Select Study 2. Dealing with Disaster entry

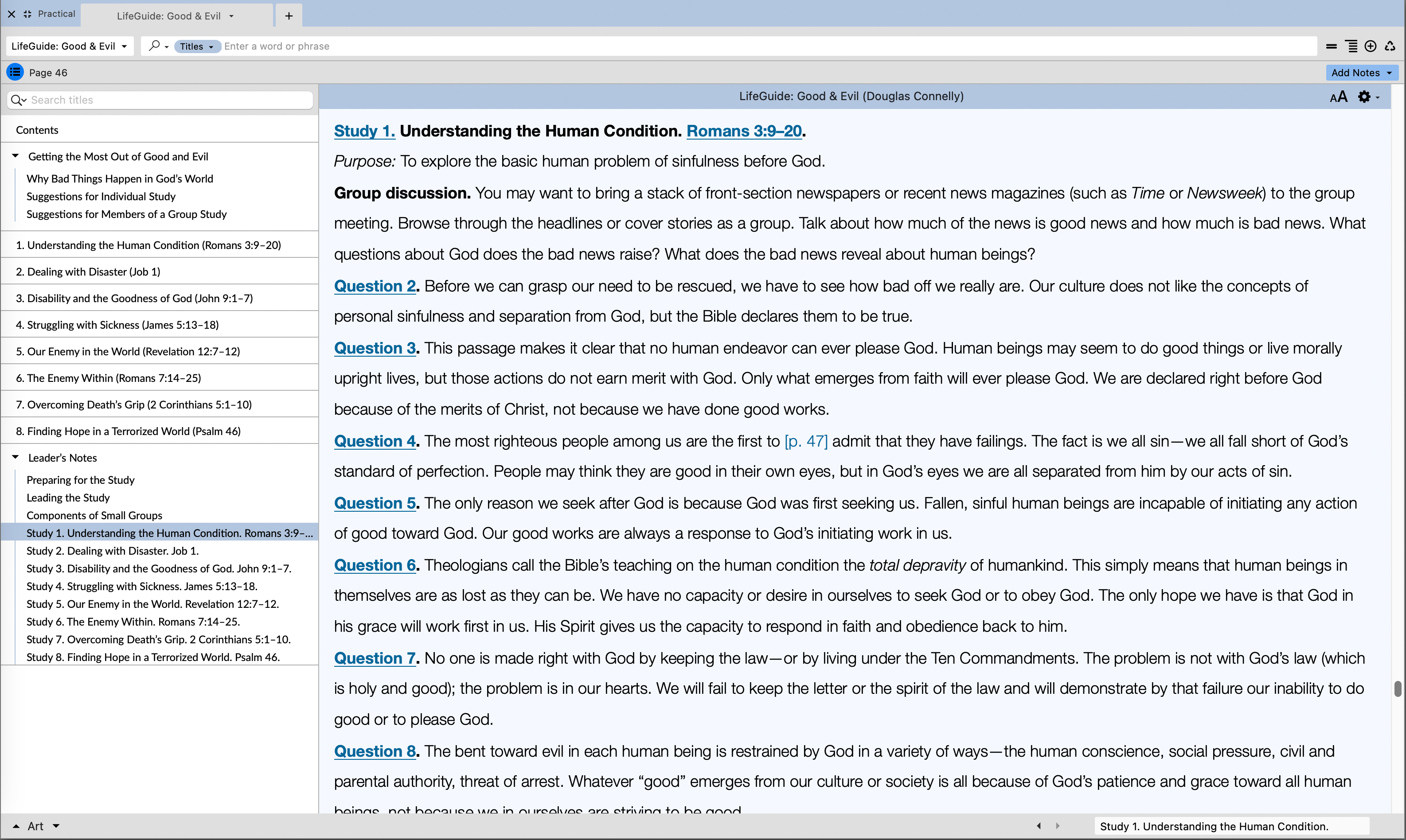click(113, 551)
